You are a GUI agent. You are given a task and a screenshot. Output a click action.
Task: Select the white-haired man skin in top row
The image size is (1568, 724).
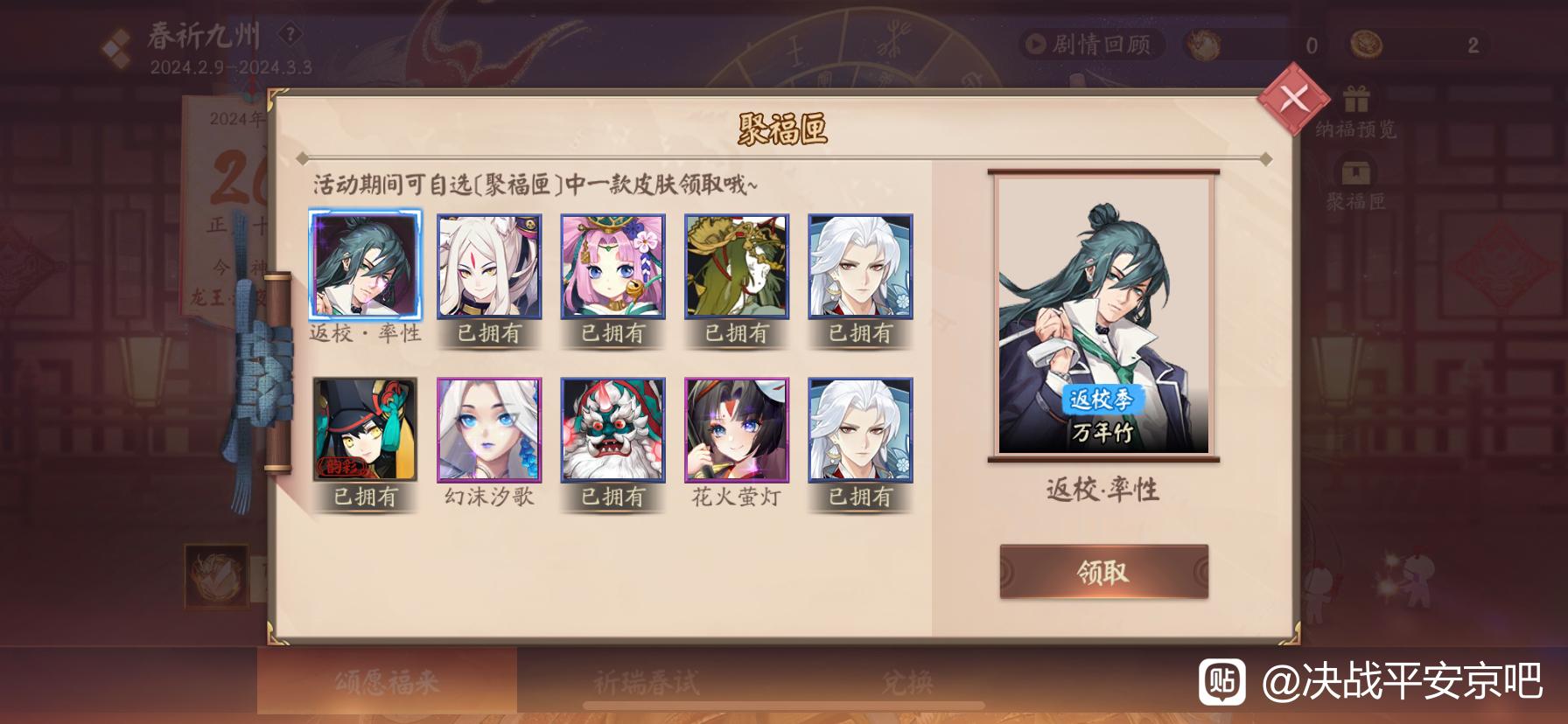(x=860, y=266)
